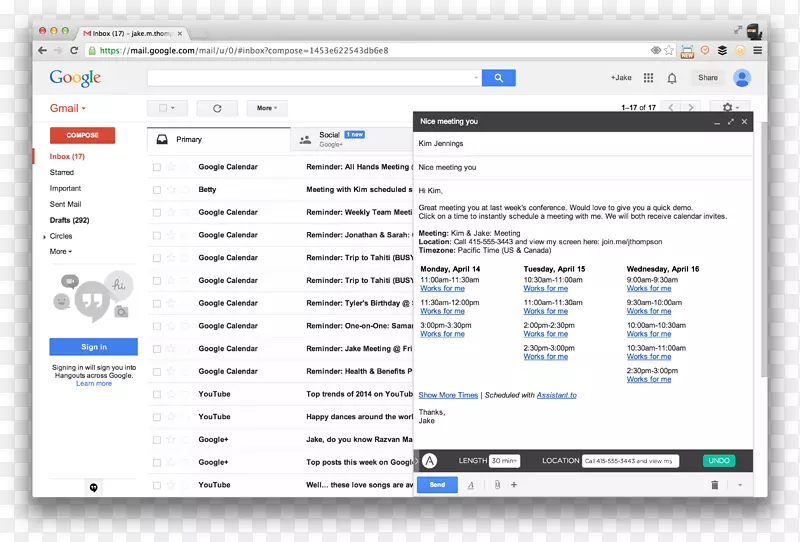Open the Google apps grid

click(648, 78)
